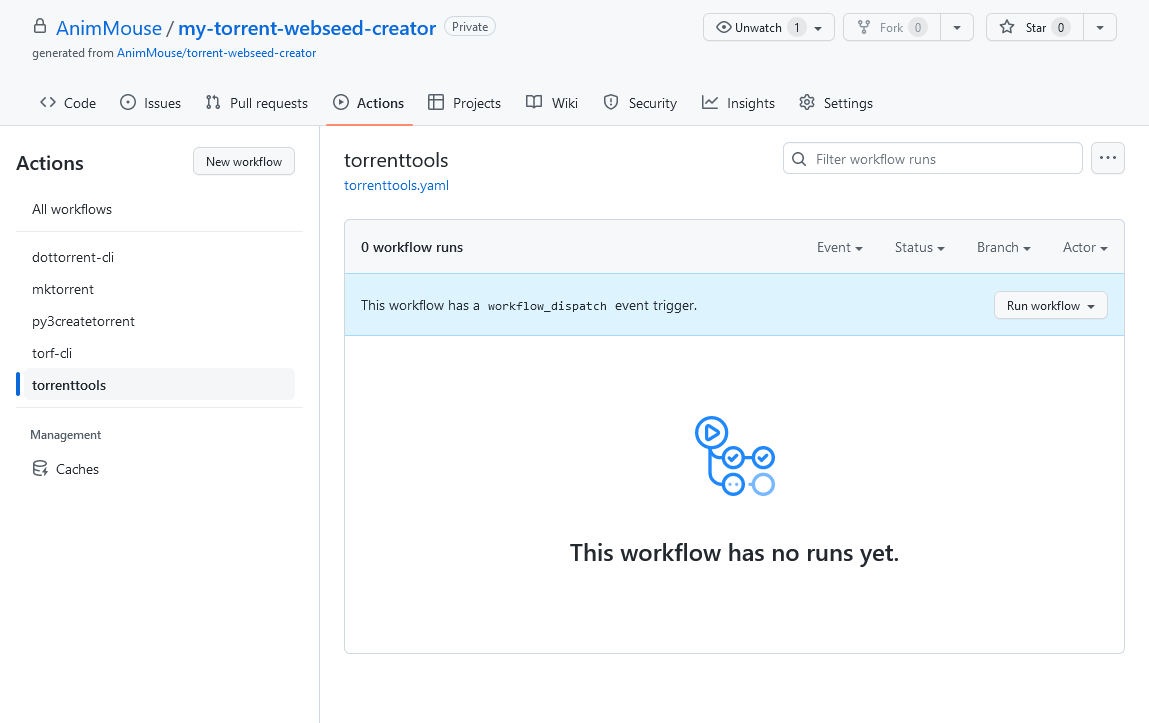Click the Issues circle icon
Image resolution: width=1149 pixels, height=723 pixels.
[x=128, y=103]
